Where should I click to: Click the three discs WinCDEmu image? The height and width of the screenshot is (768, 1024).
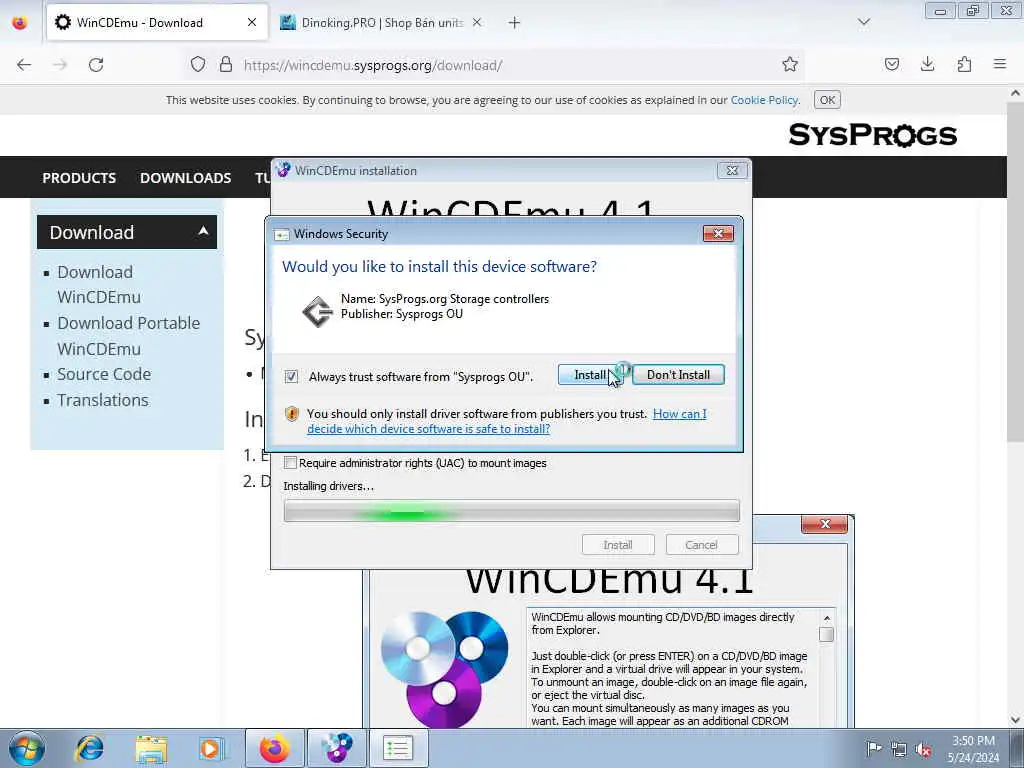tap(445, 668)
